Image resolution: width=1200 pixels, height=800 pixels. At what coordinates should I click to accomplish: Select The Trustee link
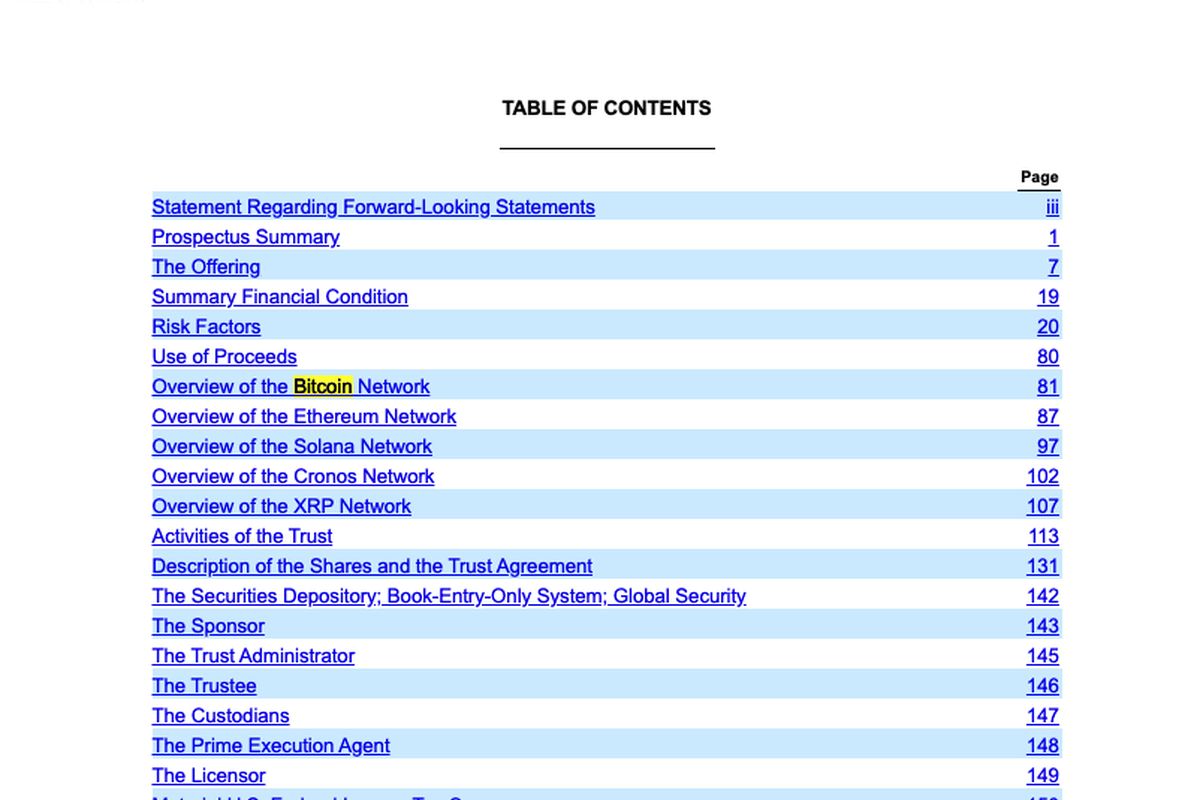click(x=204, y=687)
